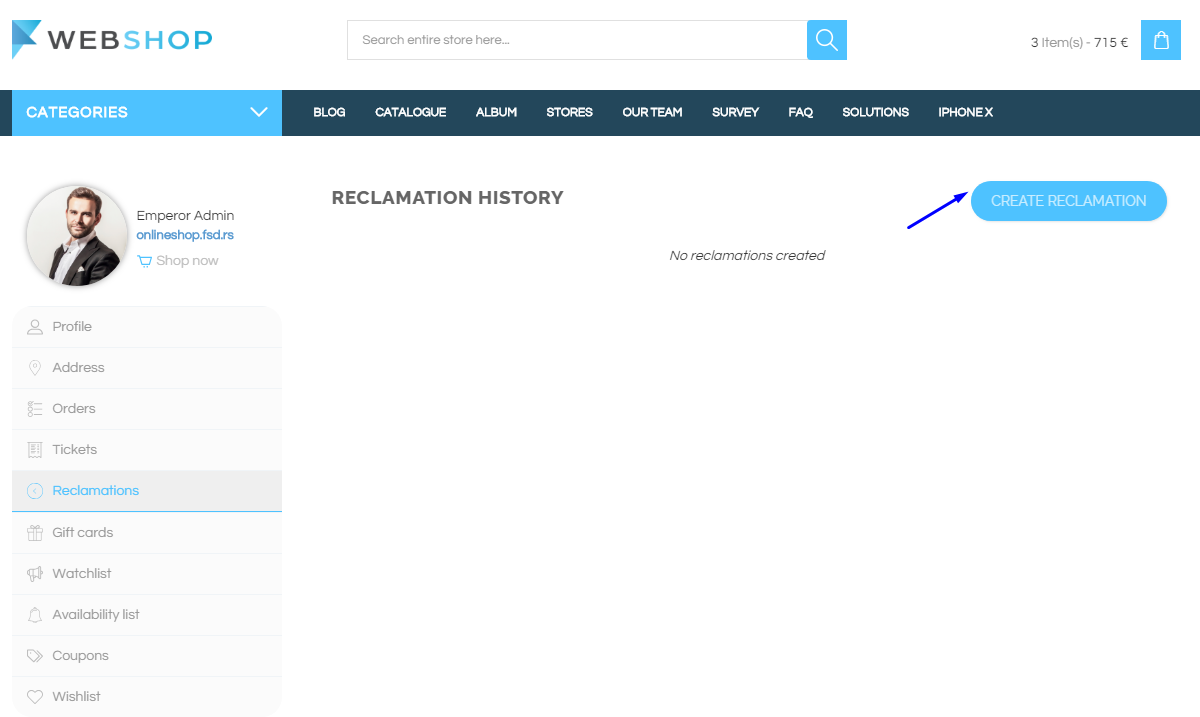Viewport: 1200px width, 717px height.
Task: Go to the Catalogue menu item
Action: 410,112
